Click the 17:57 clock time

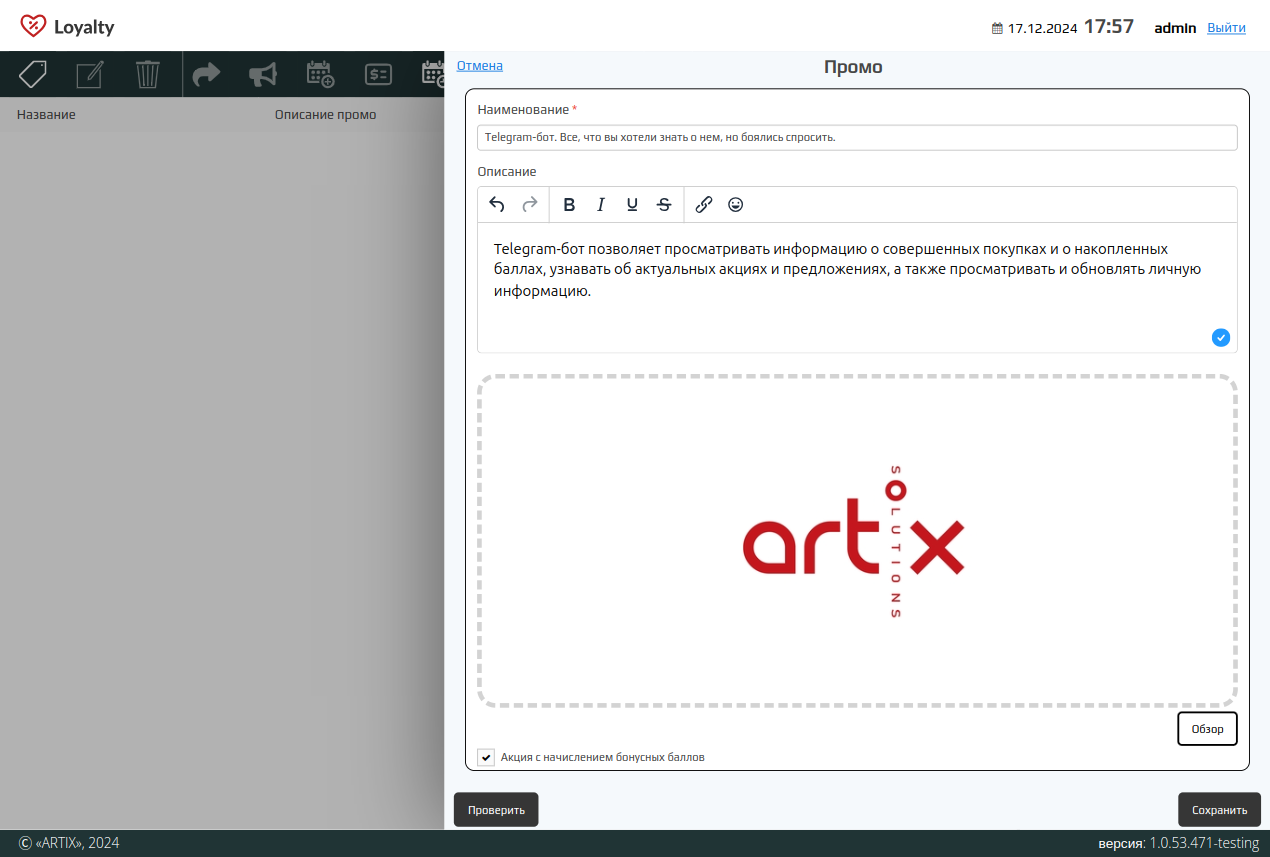[x=1109, y=27]
